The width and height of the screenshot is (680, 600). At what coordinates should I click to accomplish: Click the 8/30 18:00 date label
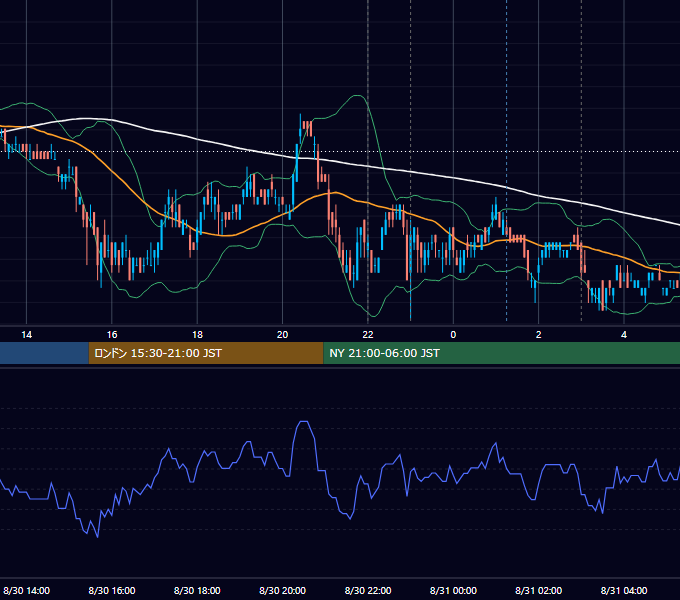click(x=197, y=590)
